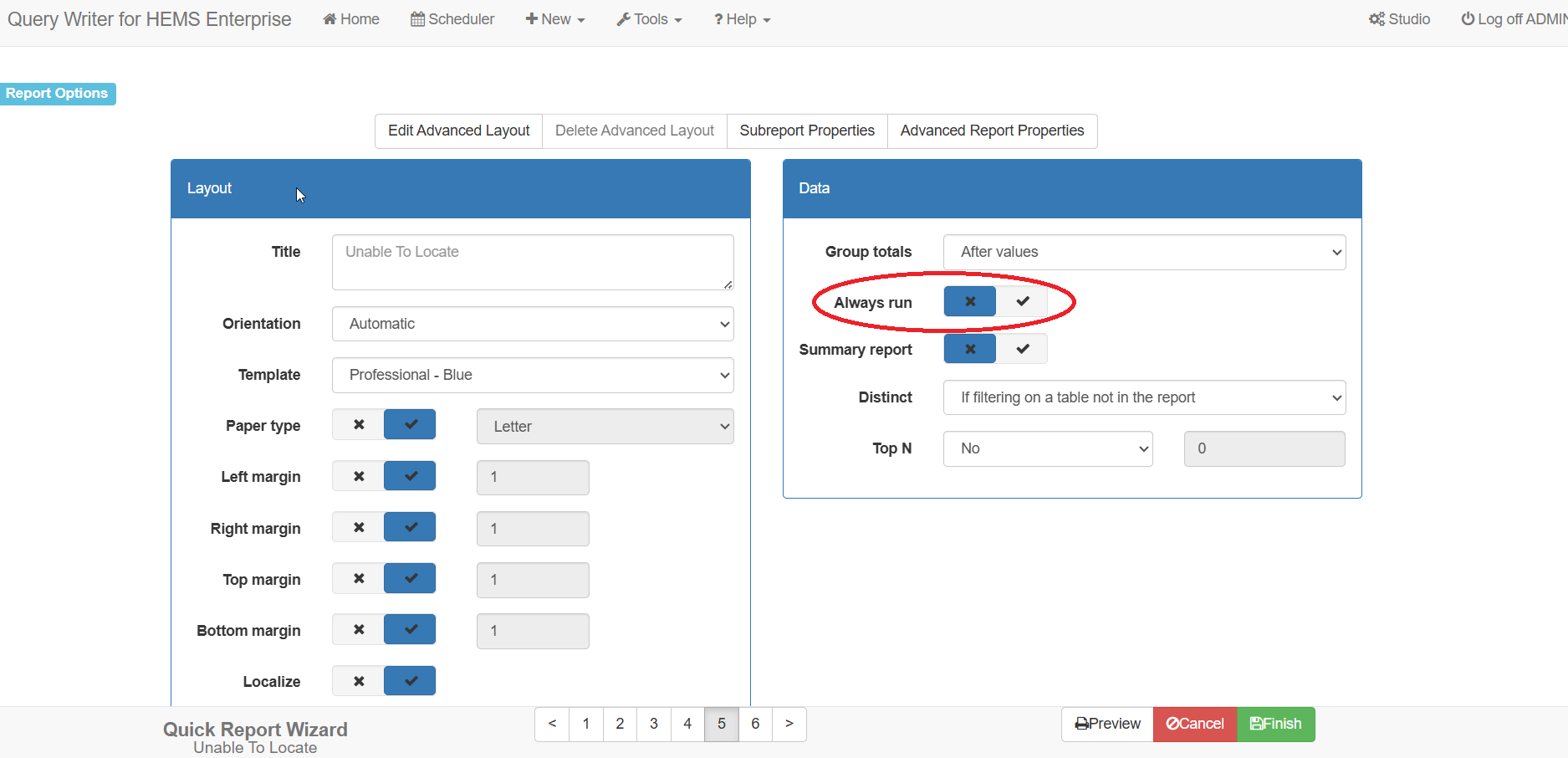Image resolution: width=1568 pixels, height=758 pixels.
Task: Turn off Left margin with X
Action: pos(359,476)
